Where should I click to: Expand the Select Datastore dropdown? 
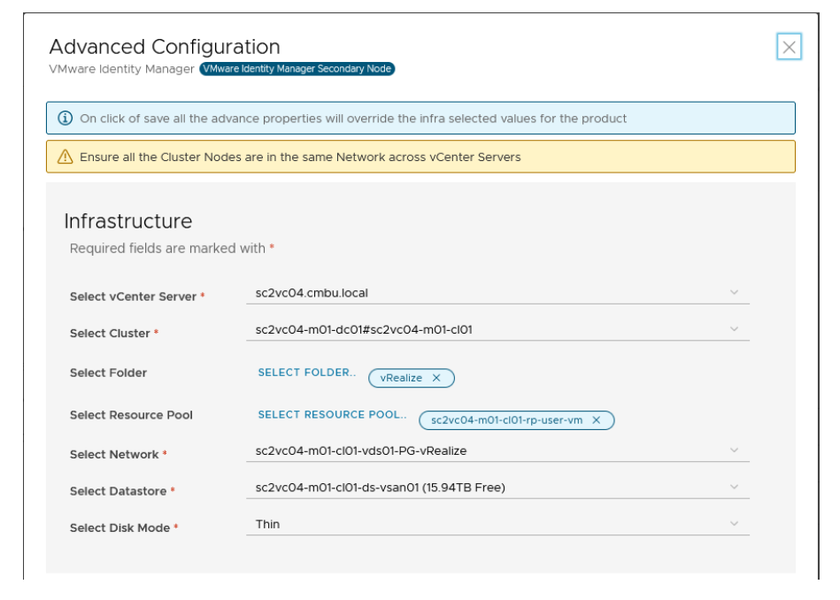tap(497, 488)
